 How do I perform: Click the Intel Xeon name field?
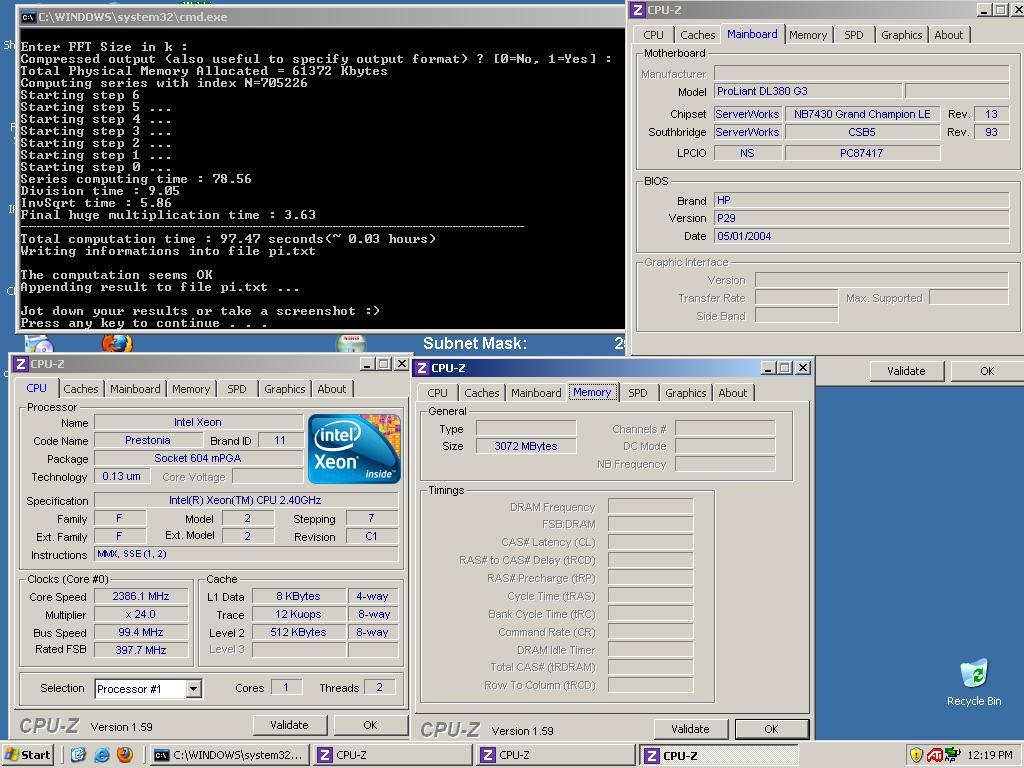198,422
